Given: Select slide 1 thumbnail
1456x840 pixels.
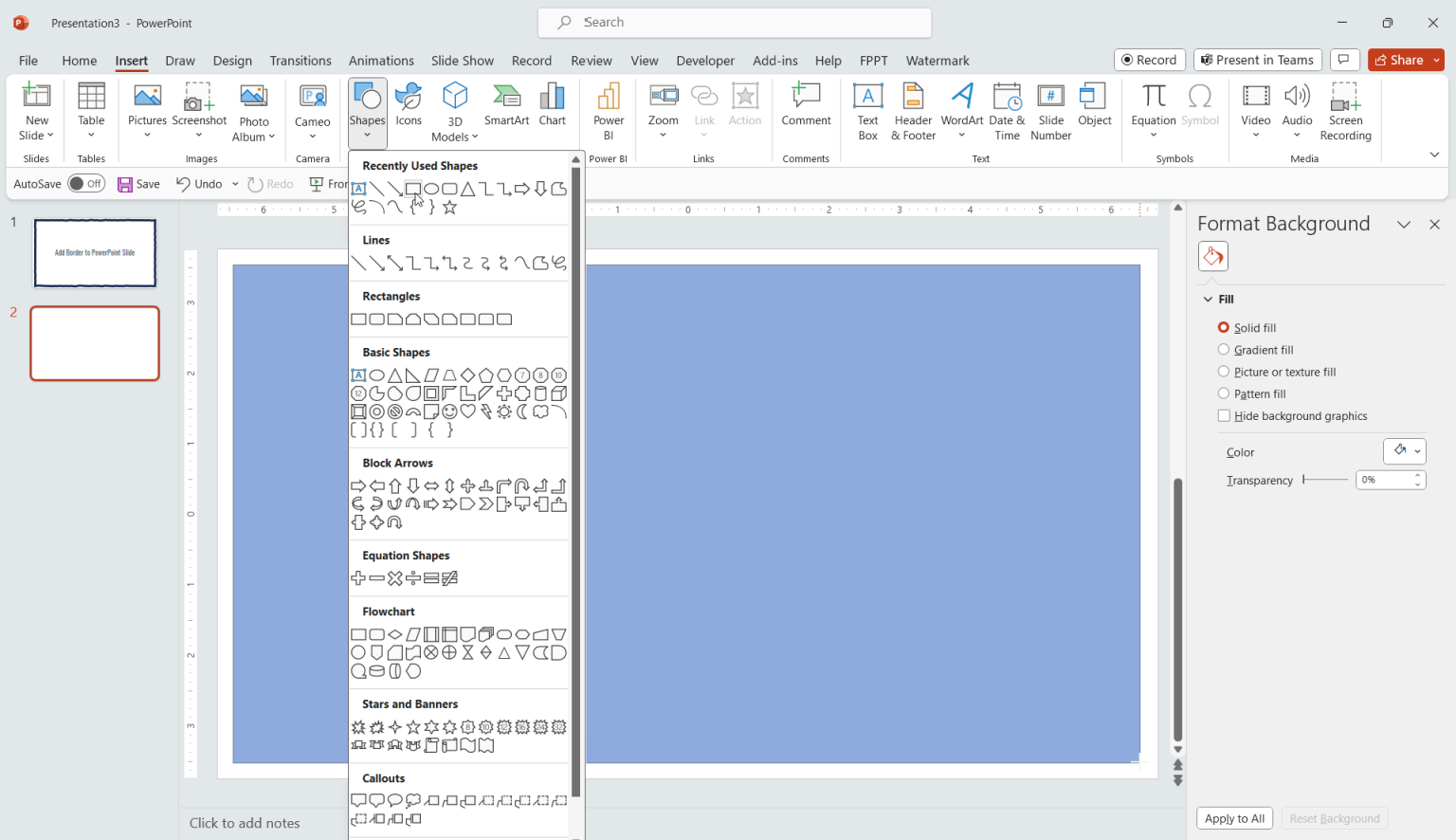Looking at the screenshot, I should (x=95, y=253).
